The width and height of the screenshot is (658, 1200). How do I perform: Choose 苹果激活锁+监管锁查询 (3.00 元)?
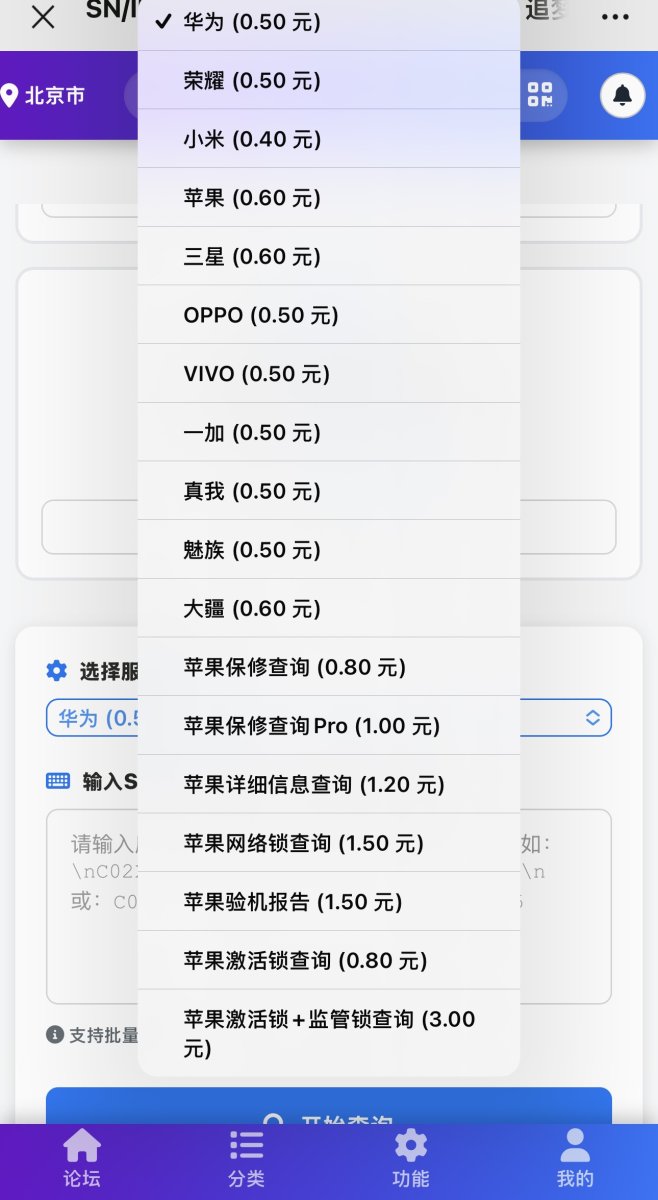[328, 1033]
